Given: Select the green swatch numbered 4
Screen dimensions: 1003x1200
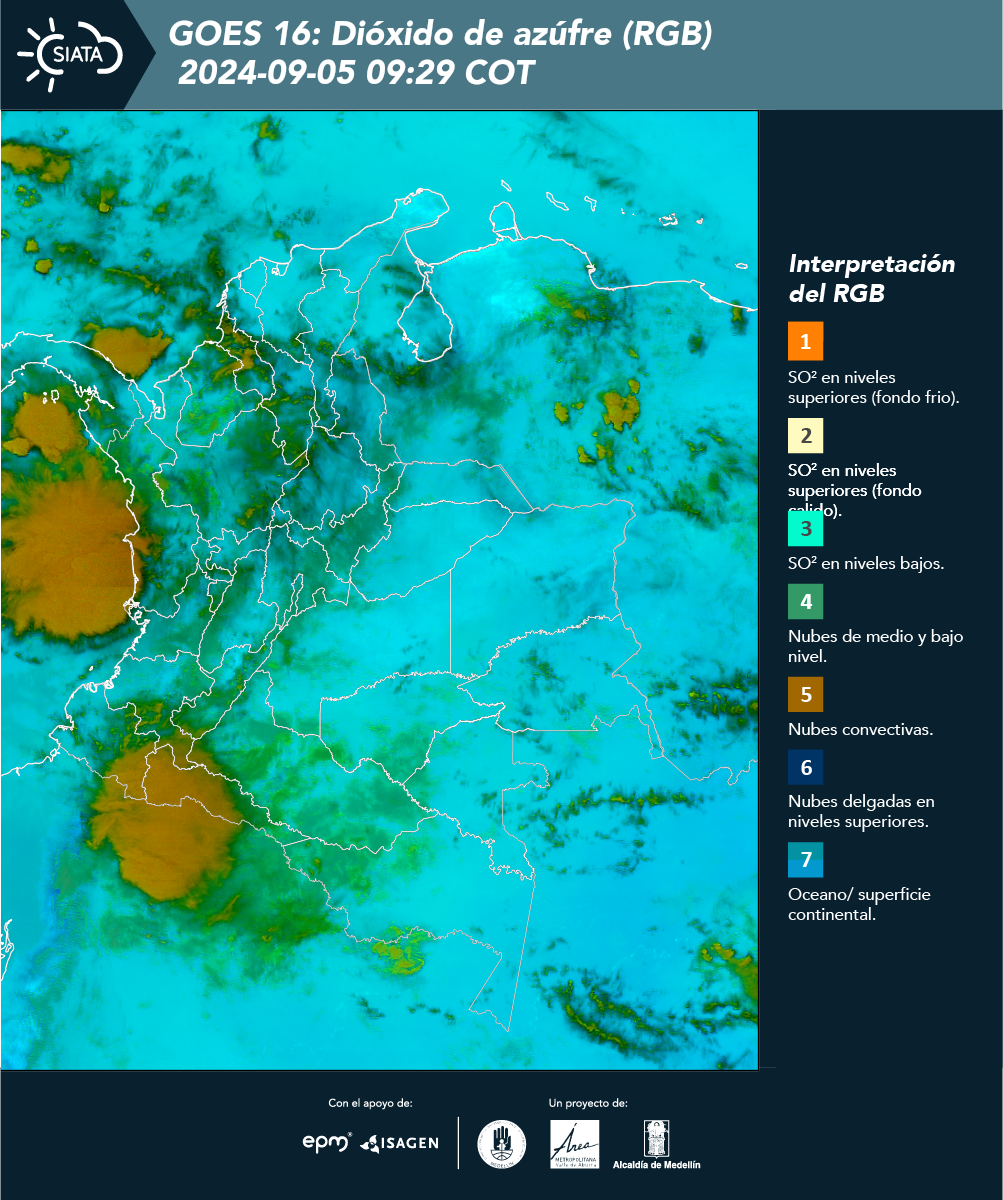Looking at the screenshot, I should tap(805, 601).
